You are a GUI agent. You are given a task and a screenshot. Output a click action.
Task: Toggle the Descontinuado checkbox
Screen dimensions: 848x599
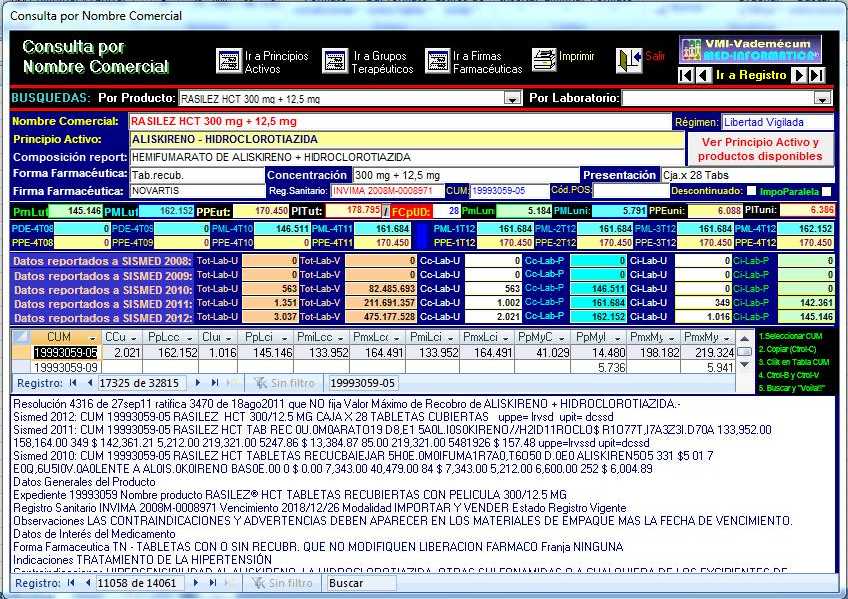coord(751,191)
